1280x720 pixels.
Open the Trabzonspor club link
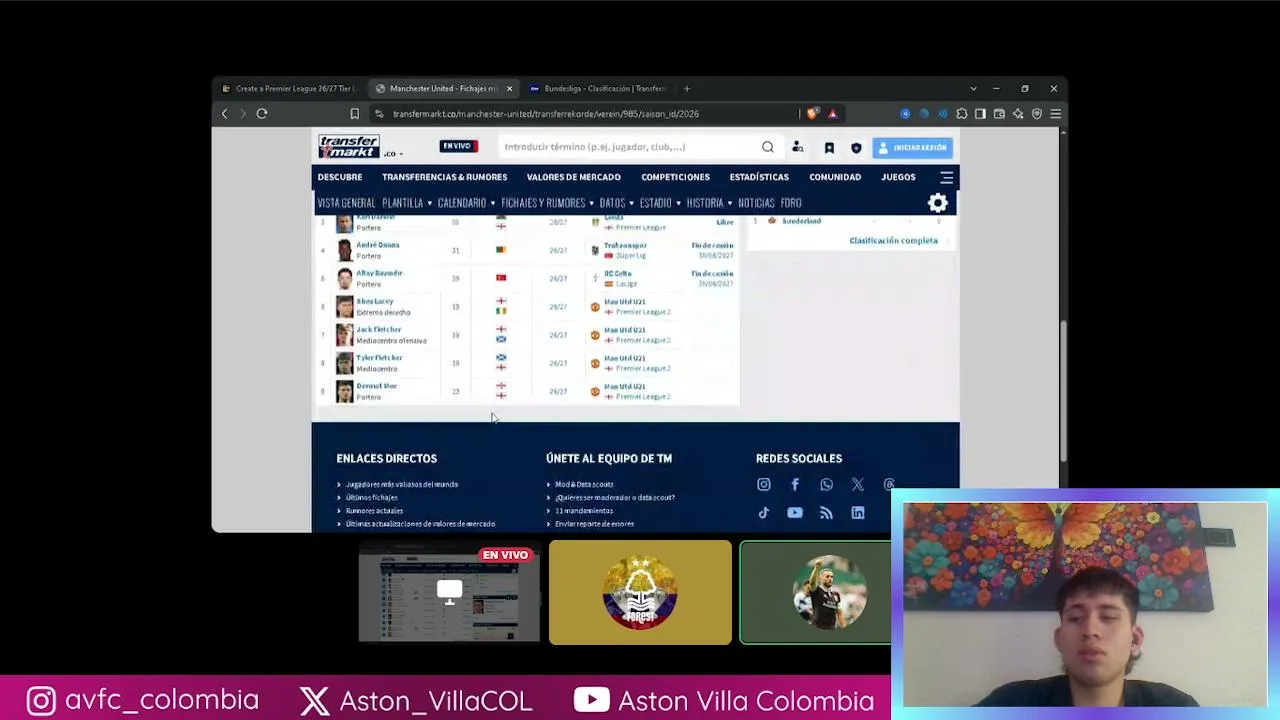point(625,245)
